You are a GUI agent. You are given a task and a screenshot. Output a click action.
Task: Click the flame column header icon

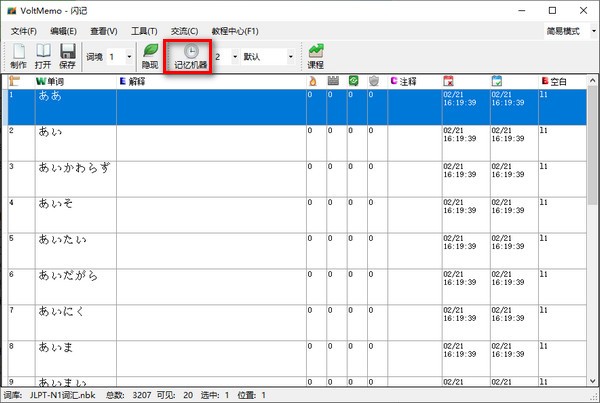click(x=312, y=81)
